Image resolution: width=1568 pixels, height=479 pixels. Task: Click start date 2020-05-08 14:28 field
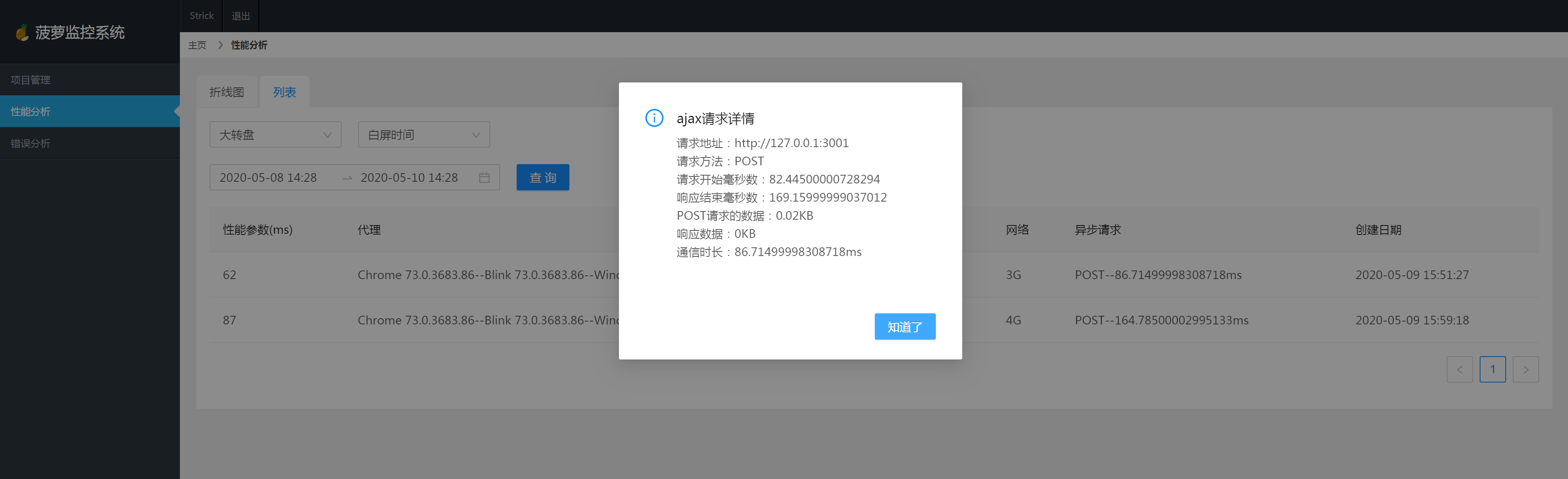[268, 178]
